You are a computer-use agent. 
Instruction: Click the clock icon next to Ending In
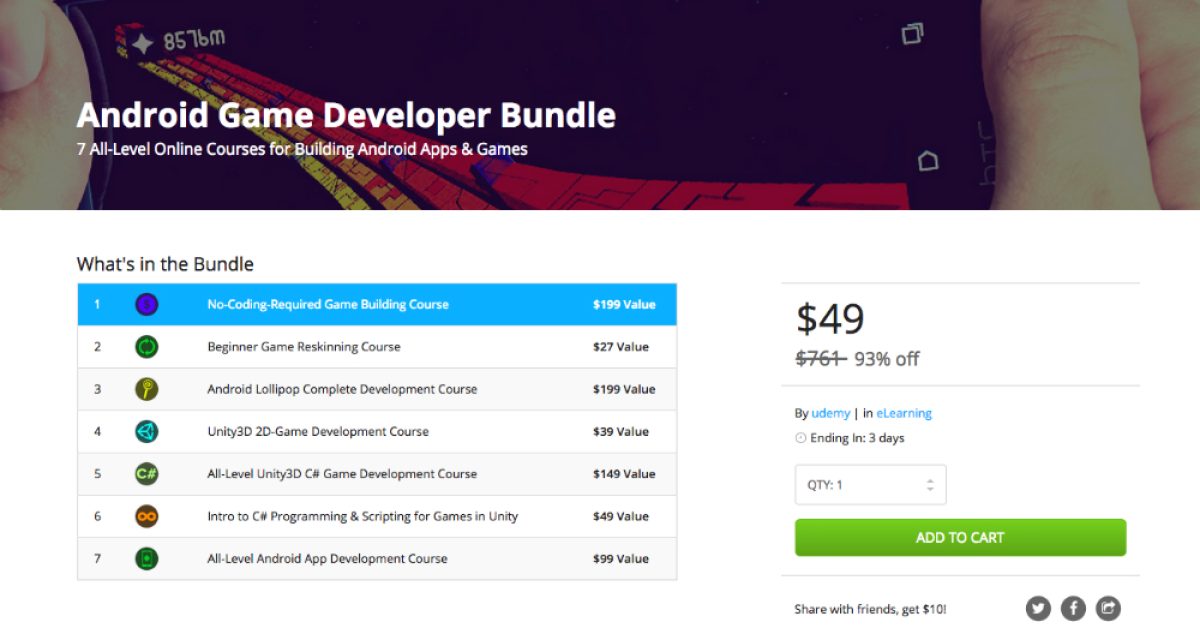click(x=800, y=437)
